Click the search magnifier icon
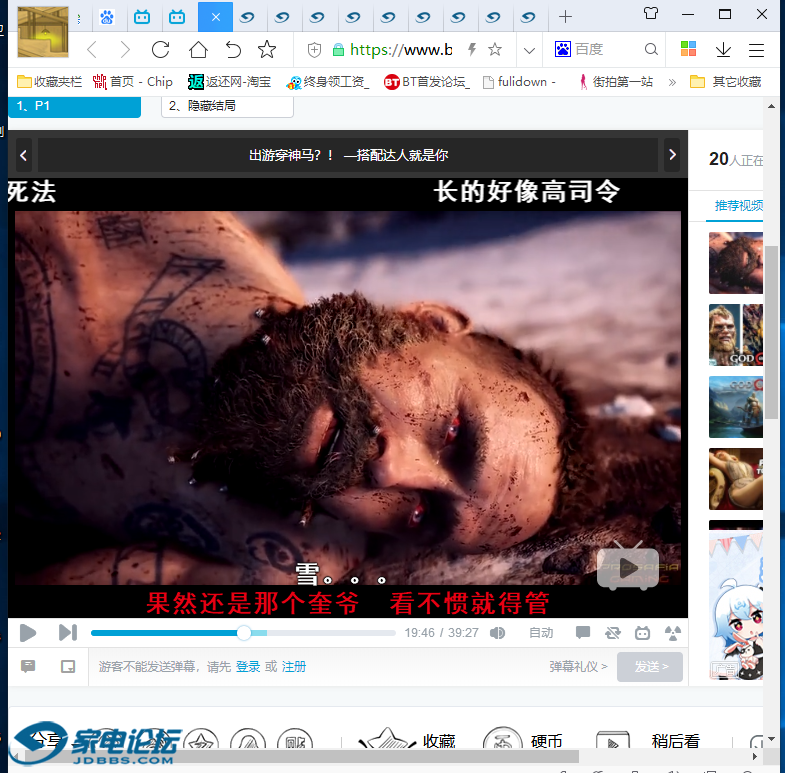 coord(651,49)
